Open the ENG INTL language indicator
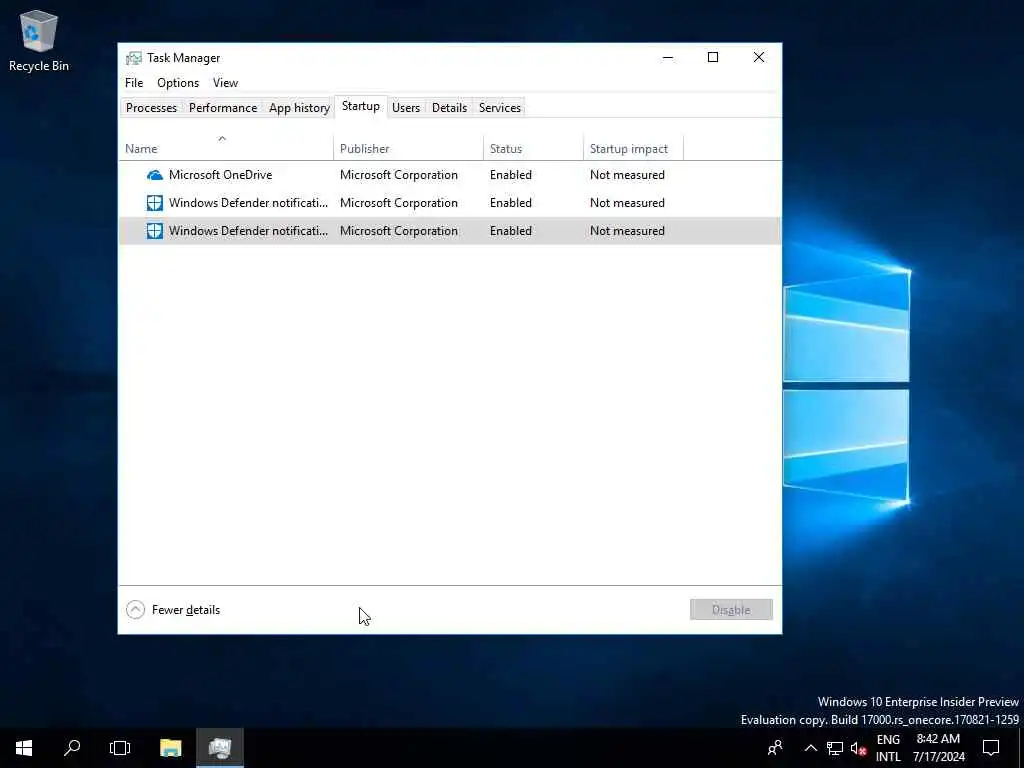1024x768 pixels. (888, 748)
